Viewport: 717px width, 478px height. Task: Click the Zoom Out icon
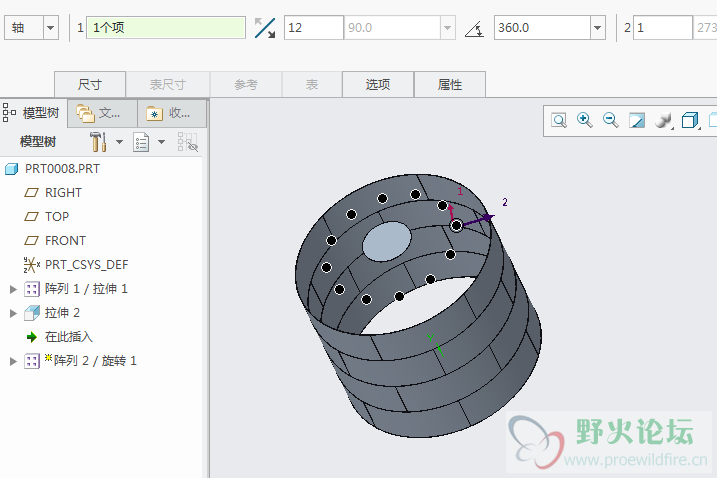pos(610,120)
